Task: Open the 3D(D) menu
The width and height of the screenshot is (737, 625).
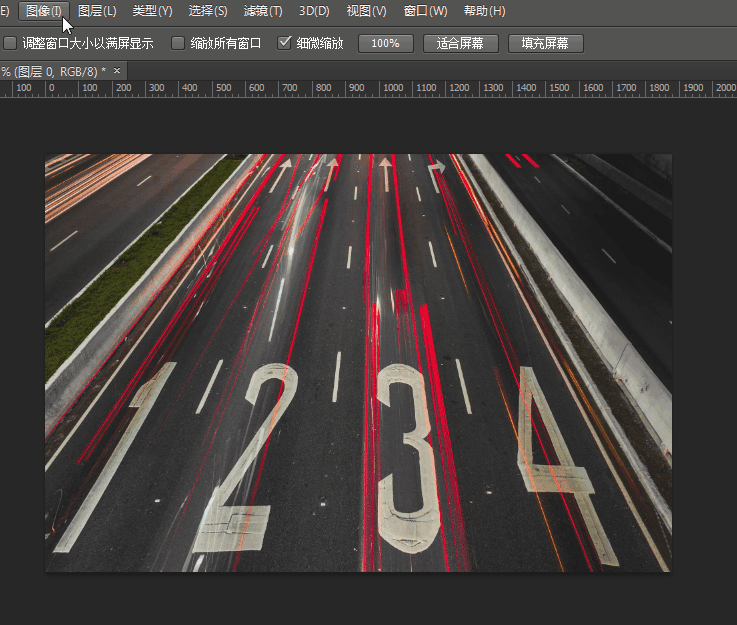Action: tap(313, 11)
